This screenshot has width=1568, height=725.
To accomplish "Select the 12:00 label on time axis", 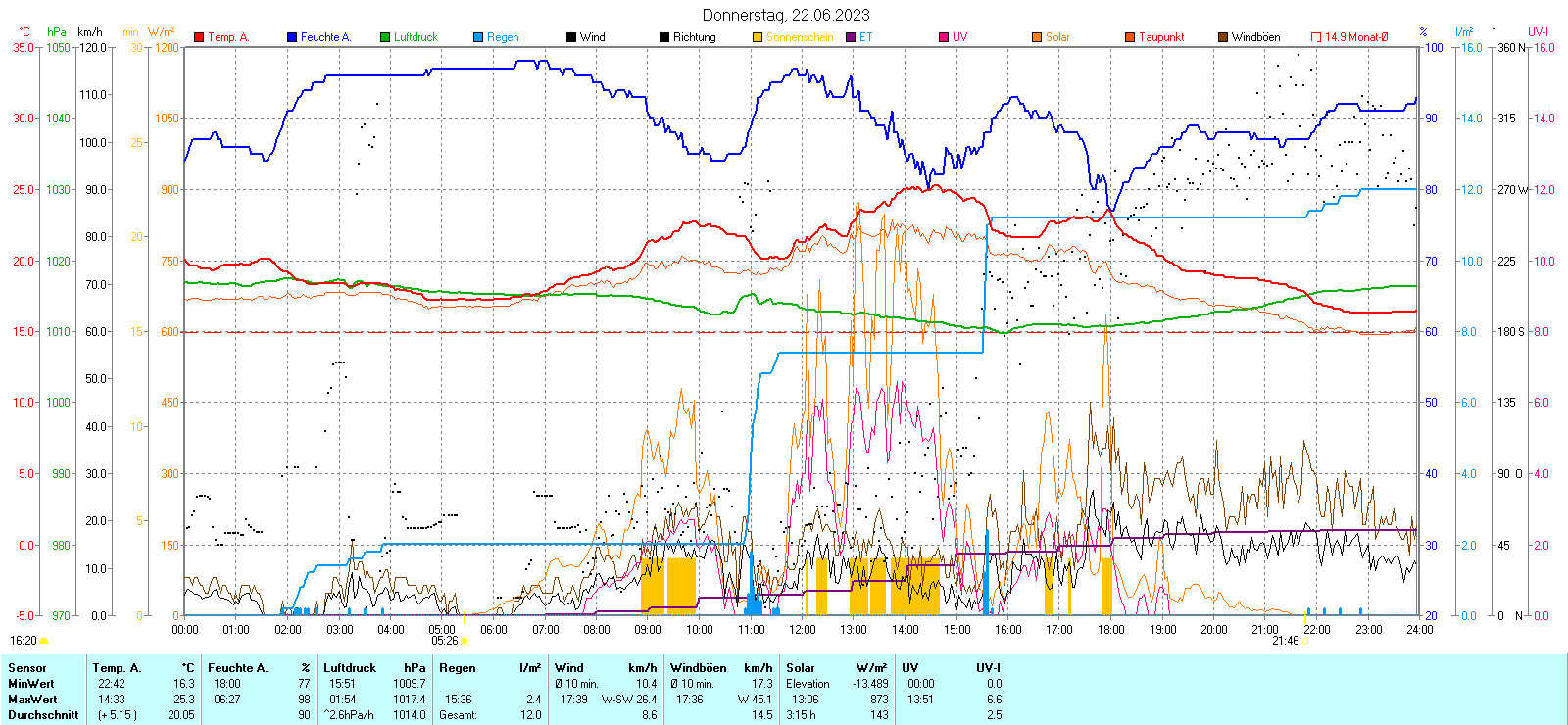I will [x=802, y=629].
